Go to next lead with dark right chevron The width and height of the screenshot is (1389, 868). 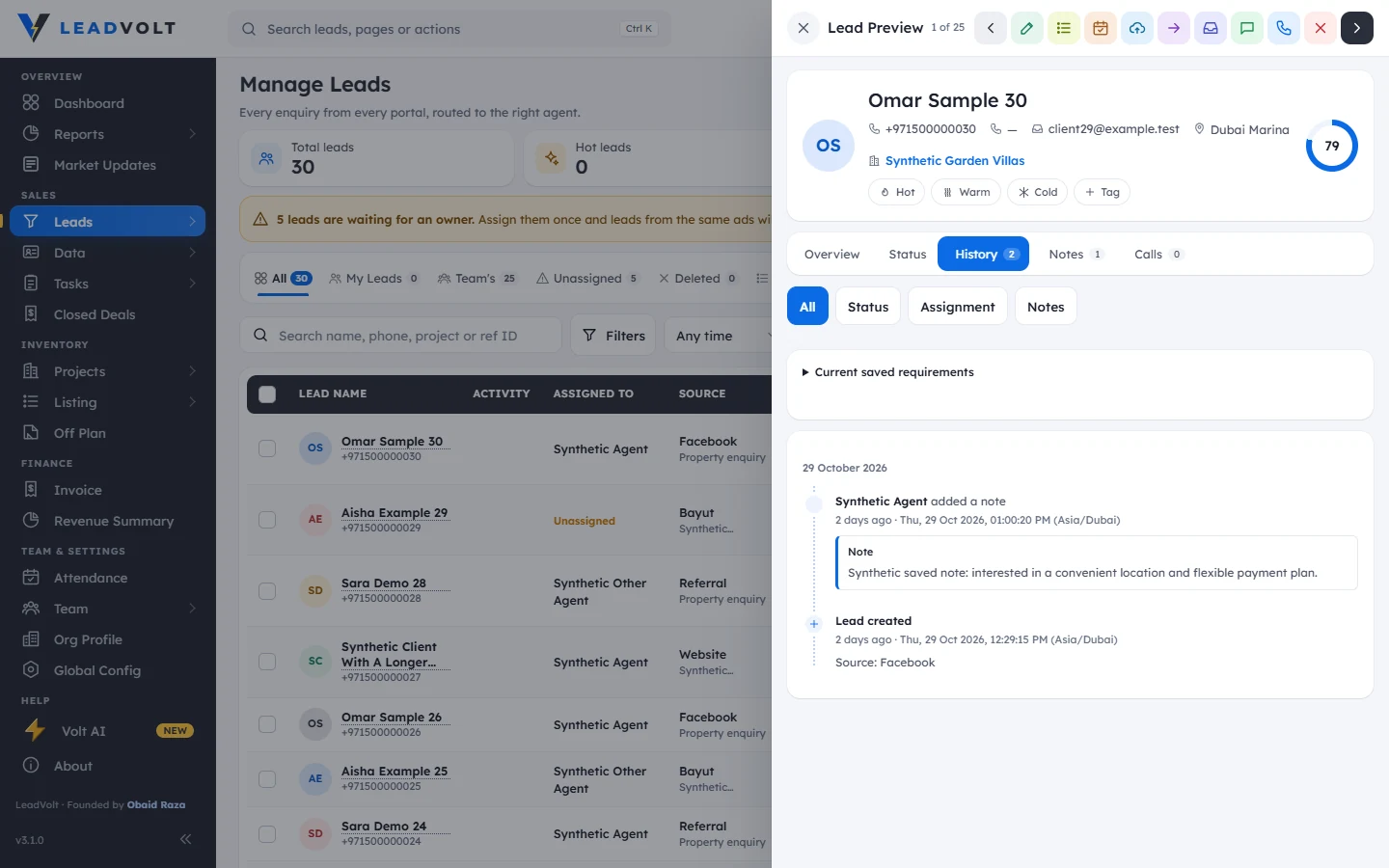click(x=1357, y=28)
